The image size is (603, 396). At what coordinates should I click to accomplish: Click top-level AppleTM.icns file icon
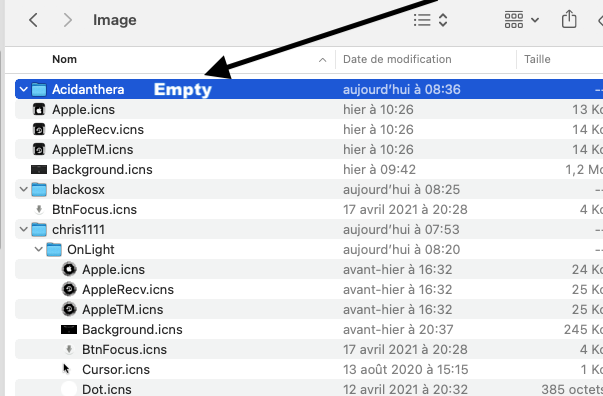pos(39,149)
